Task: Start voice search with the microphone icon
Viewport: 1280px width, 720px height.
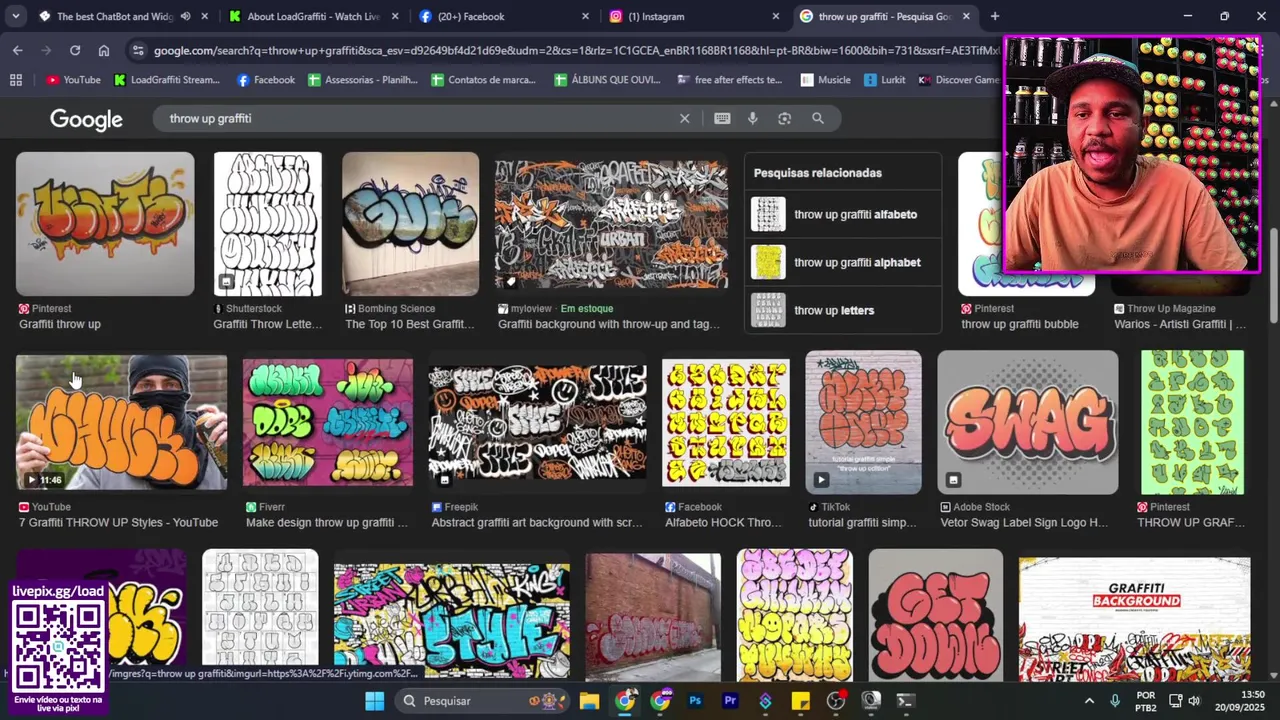Action: [753, 118]
